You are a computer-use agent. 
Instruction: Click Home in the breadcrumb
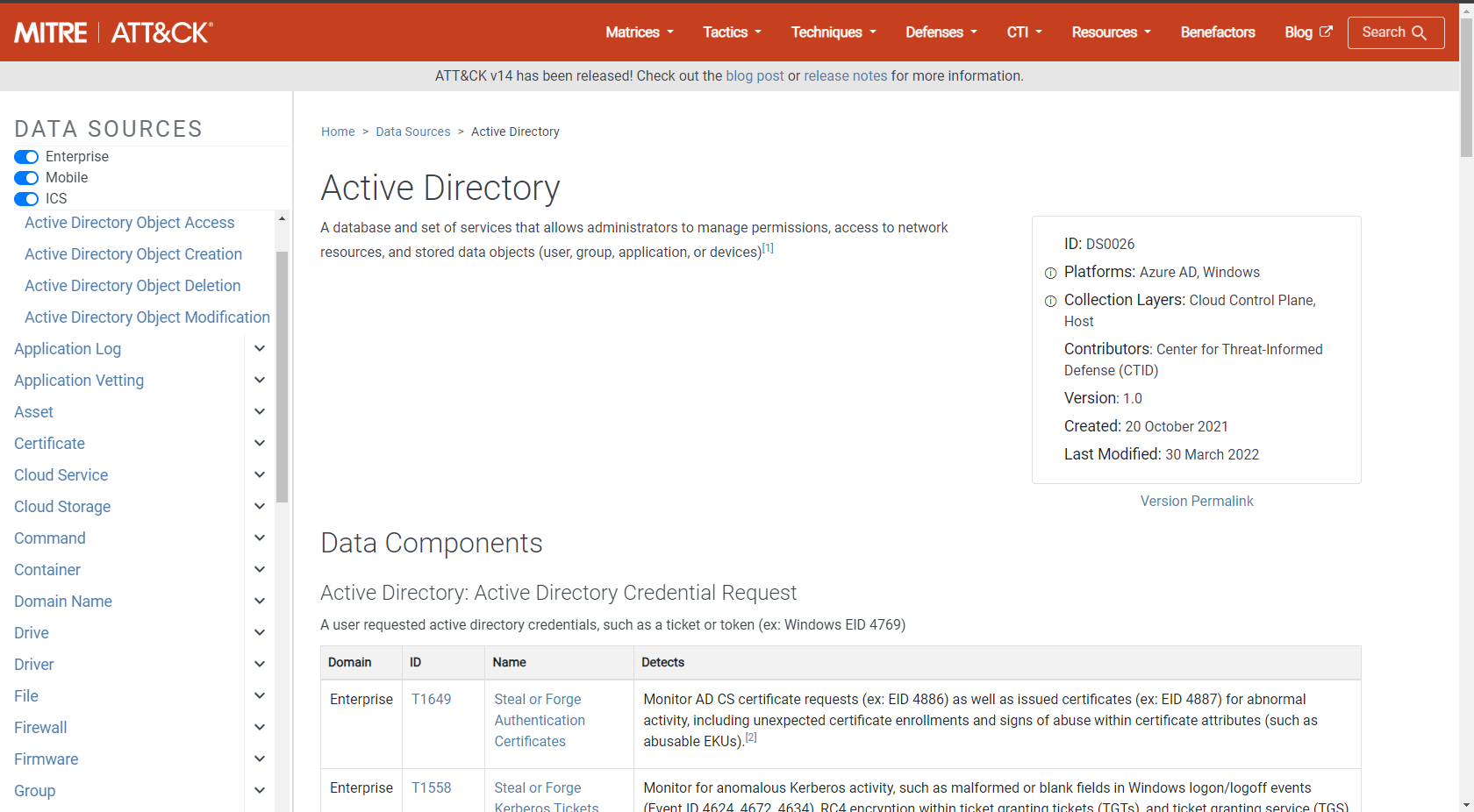click(338, 132)
